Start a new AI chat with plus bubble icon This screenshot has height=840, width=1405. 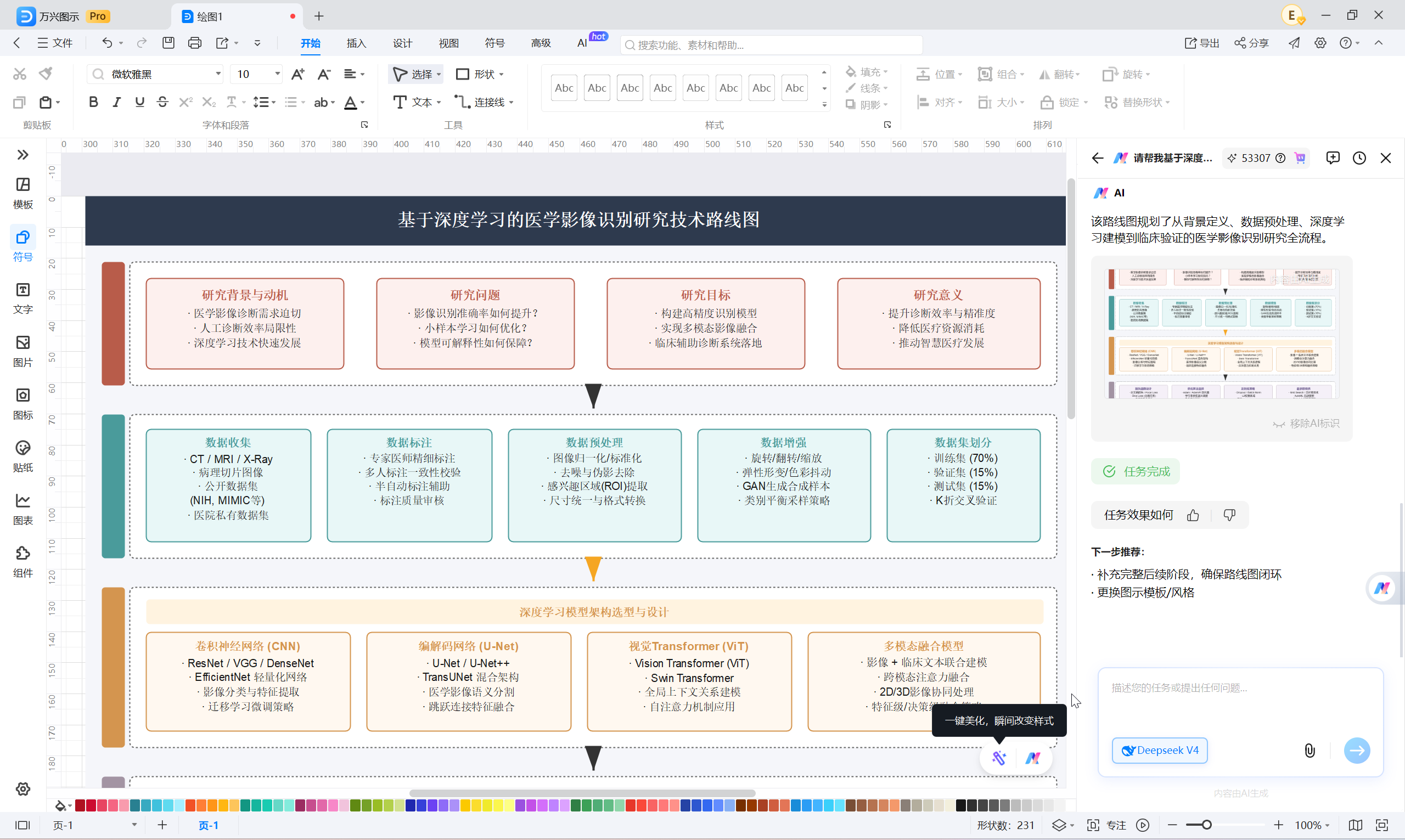(1333, 158)
